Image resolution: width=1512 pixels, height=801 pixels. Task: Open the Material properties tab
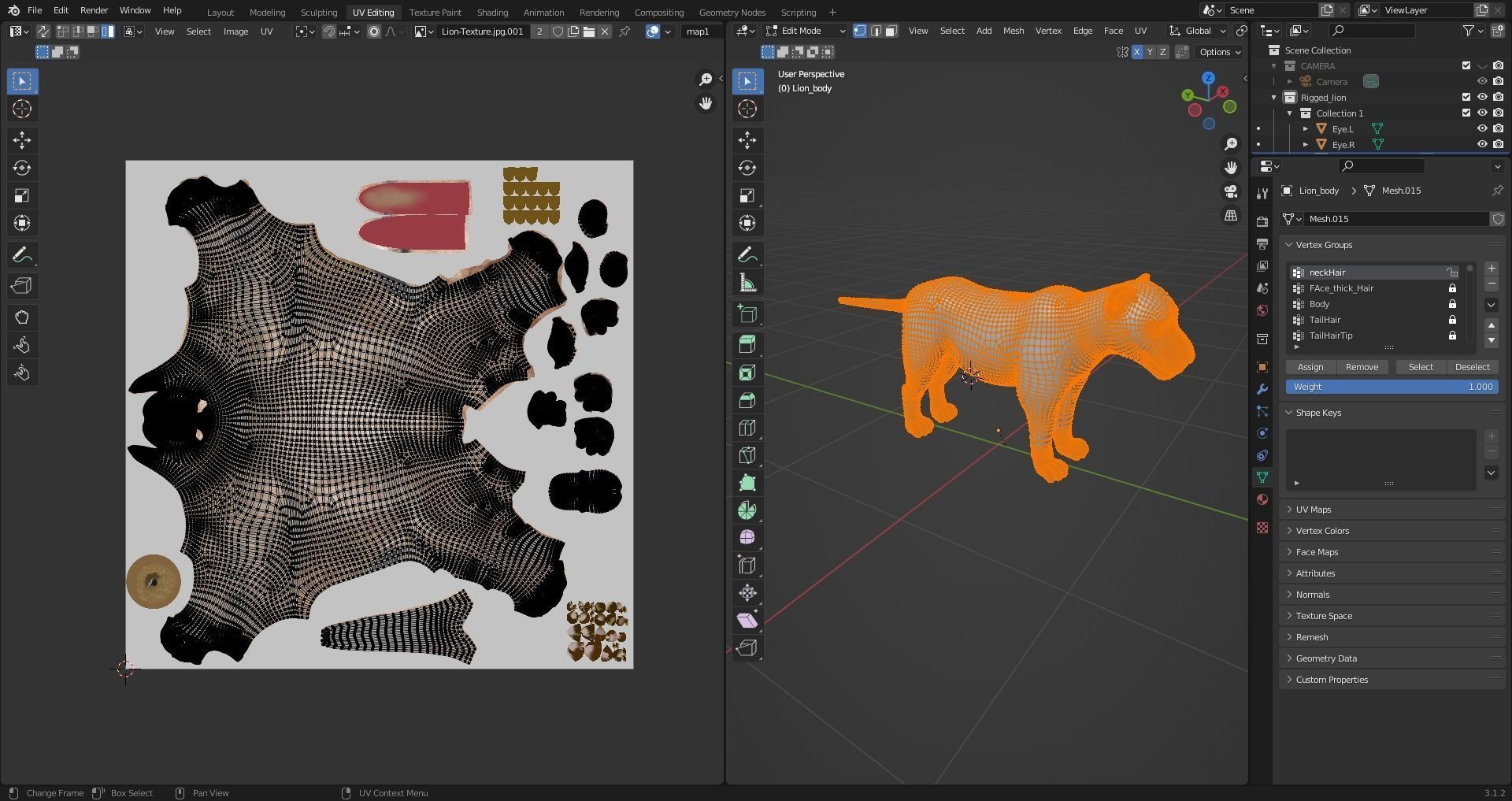pyautogui.click(x=1262, y=499)
